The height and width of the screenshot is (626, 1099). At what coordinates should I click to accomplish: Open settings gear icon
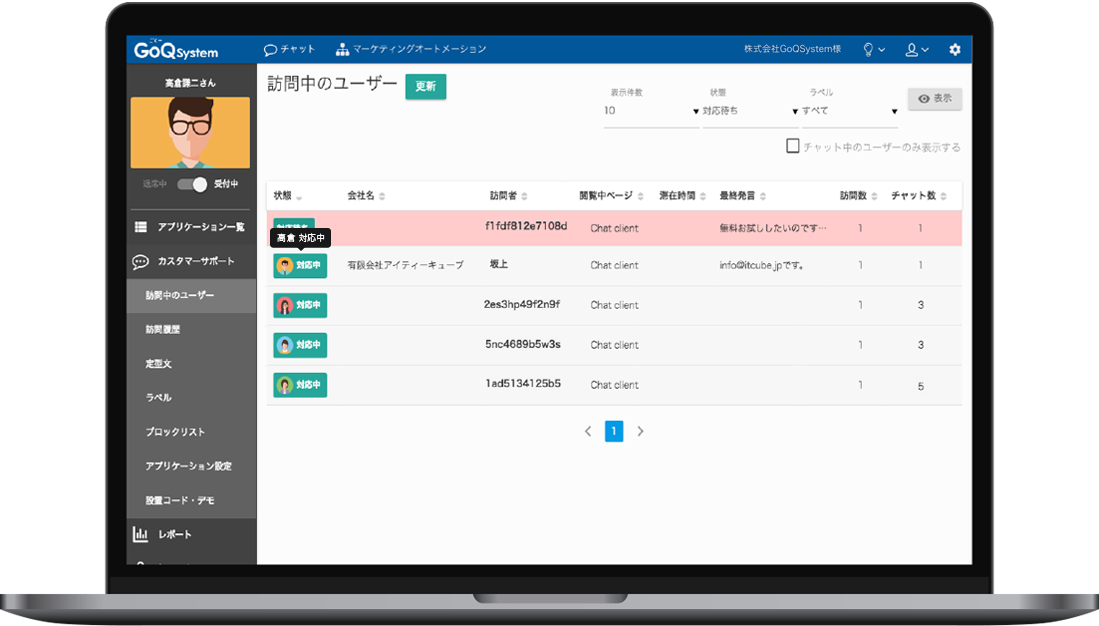[x=955, y=50]
